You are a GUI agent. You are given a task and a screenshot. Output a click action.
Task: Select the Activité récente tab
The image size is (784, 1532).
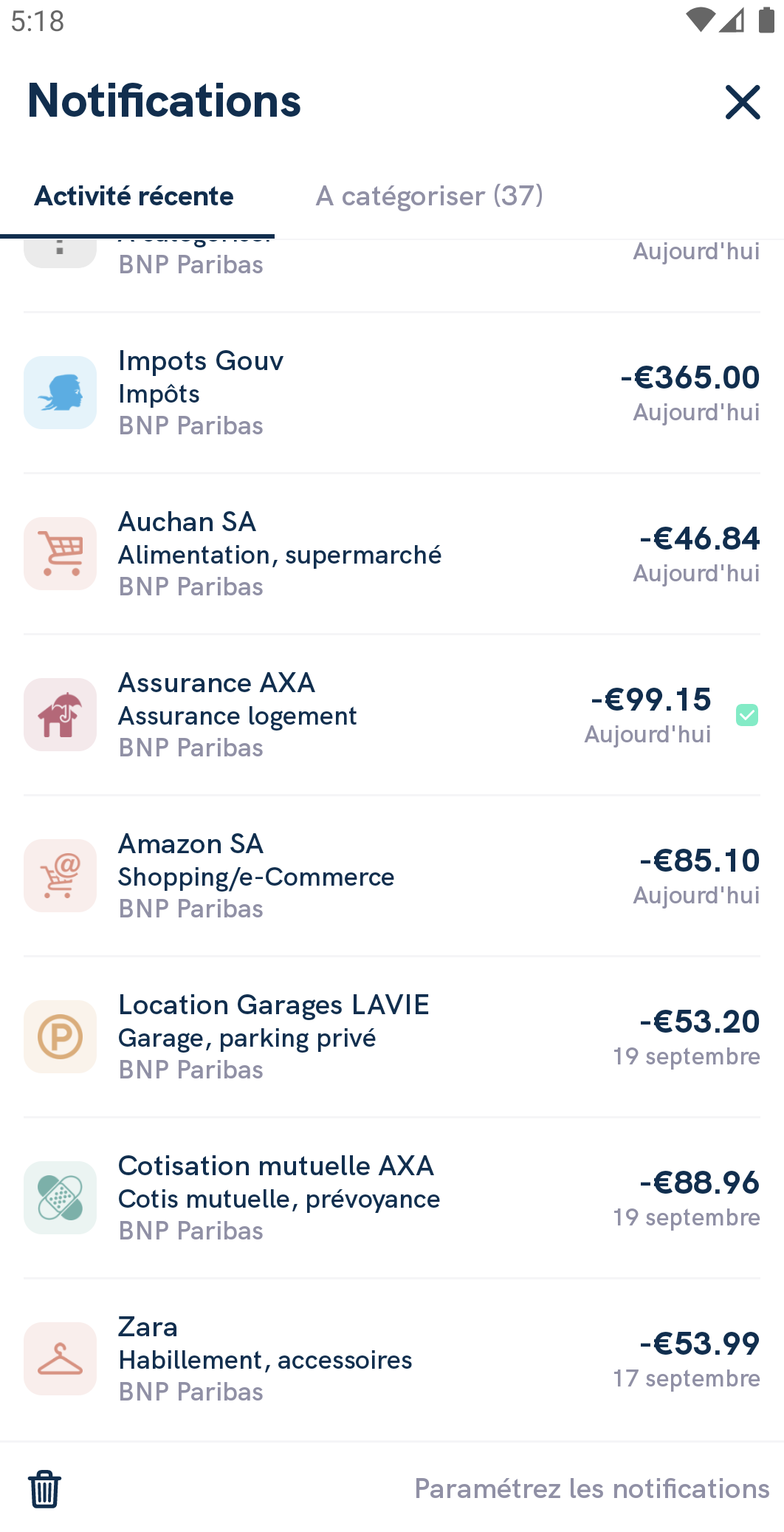[x=134, y=196]
